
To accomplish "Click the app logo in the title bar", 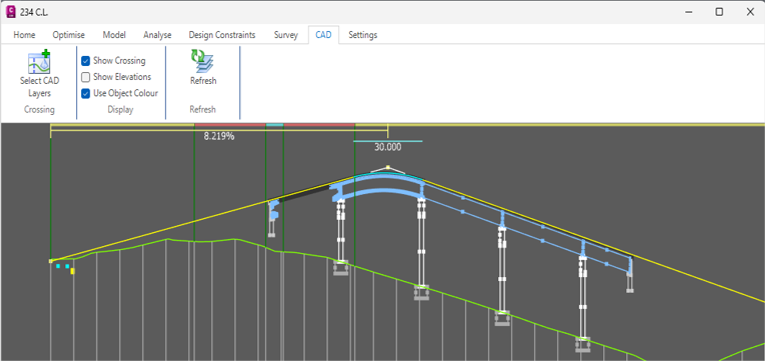I will [x=10, y=12].
